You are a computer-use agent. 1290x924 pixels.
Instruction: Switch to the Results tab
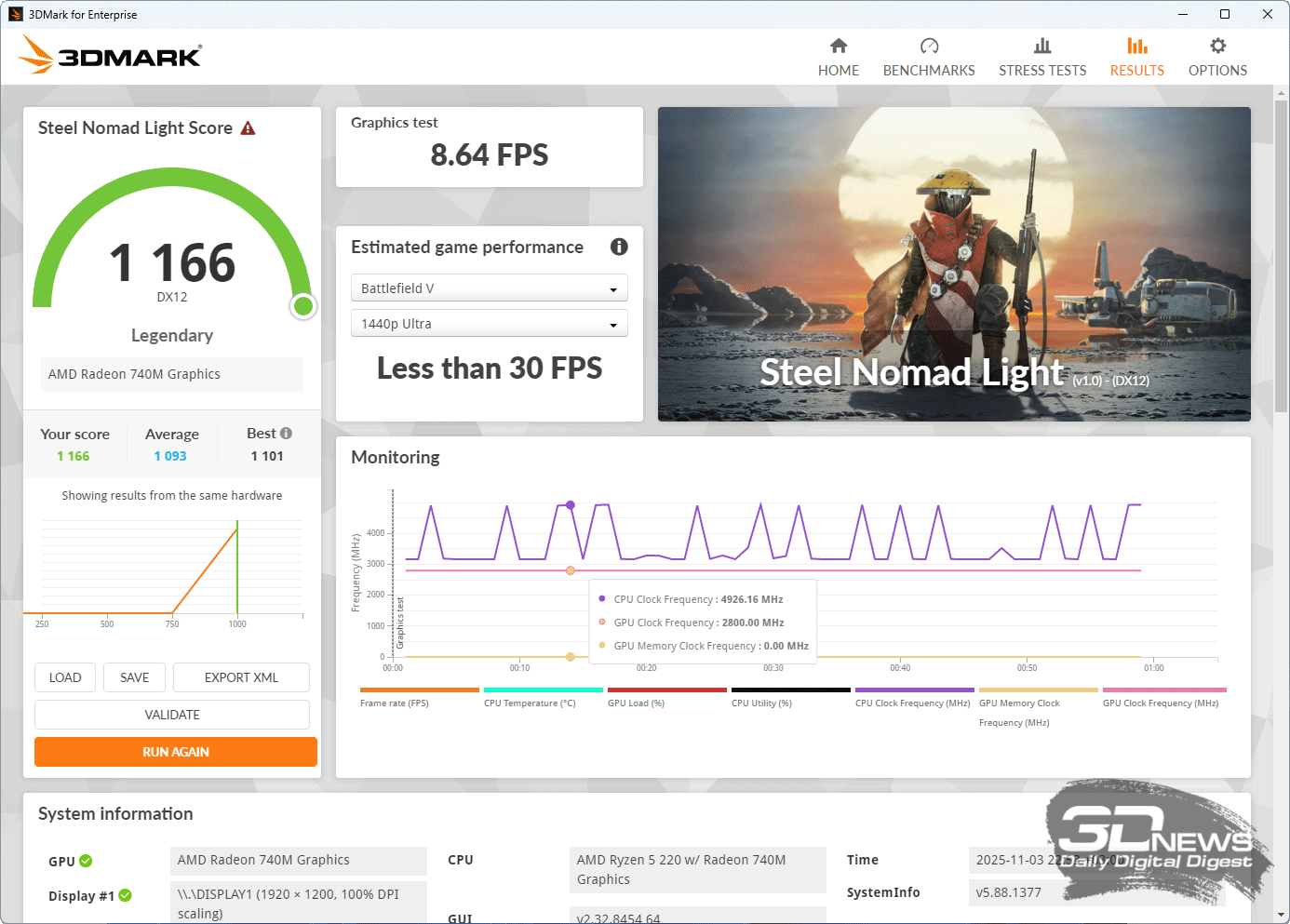[x=1136, y=57]
